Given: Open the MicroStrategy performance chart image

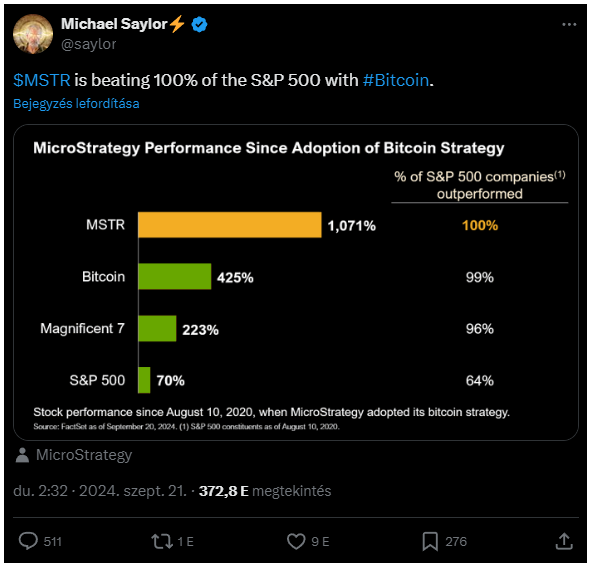Looking at the screenshot, I should [296, 282].
